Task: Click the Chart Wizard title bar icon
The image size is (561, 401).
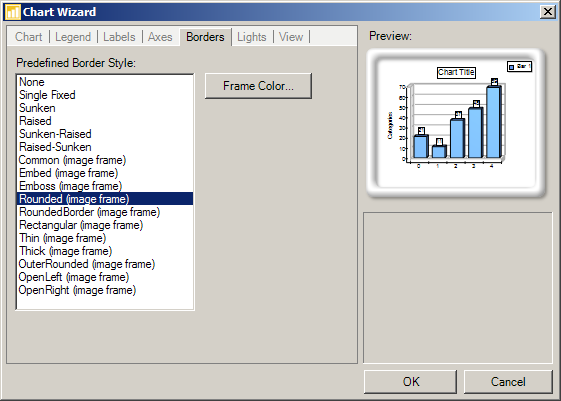Action: 13,12
